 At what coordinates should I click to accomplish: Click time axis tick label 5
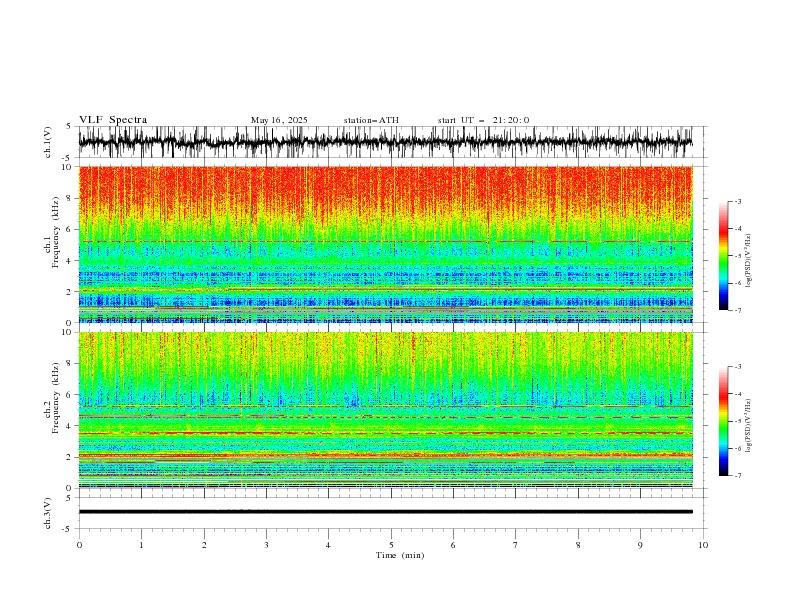click(391, 545)
